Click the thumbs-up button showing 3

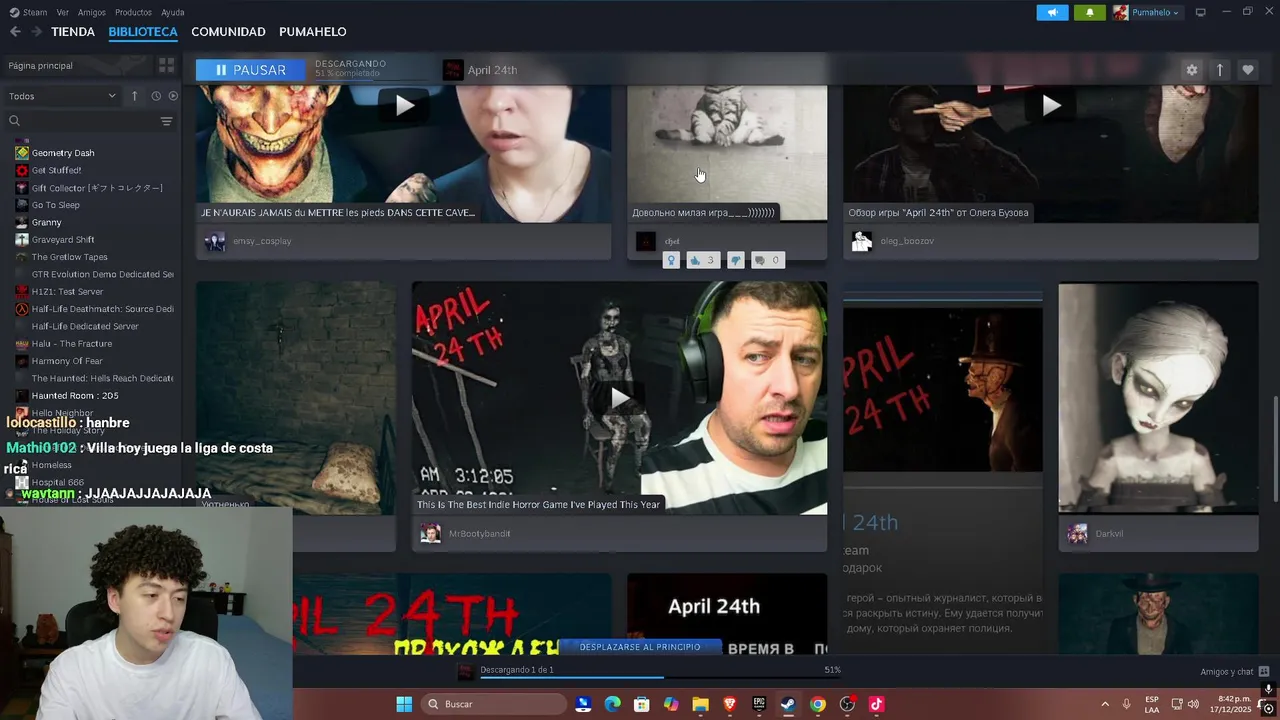pos(702,260)
